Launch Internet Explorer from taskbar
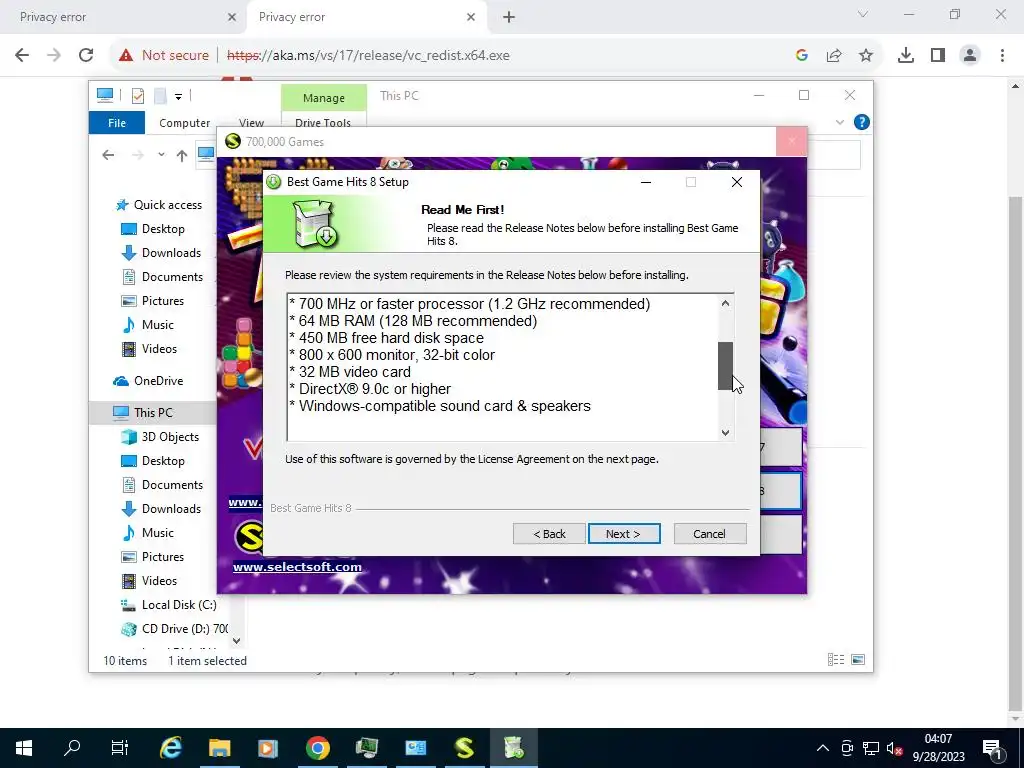Image resolution: width=1024 pixels, height=768 pixels. (170, 748)
